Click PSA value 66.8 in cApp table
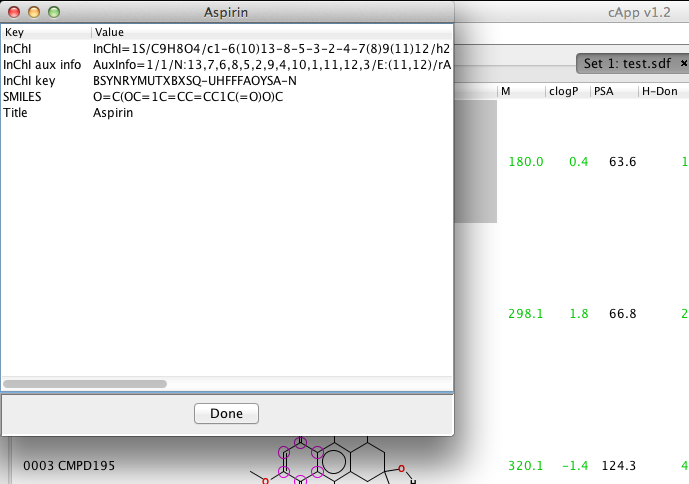 click(623, 314)
